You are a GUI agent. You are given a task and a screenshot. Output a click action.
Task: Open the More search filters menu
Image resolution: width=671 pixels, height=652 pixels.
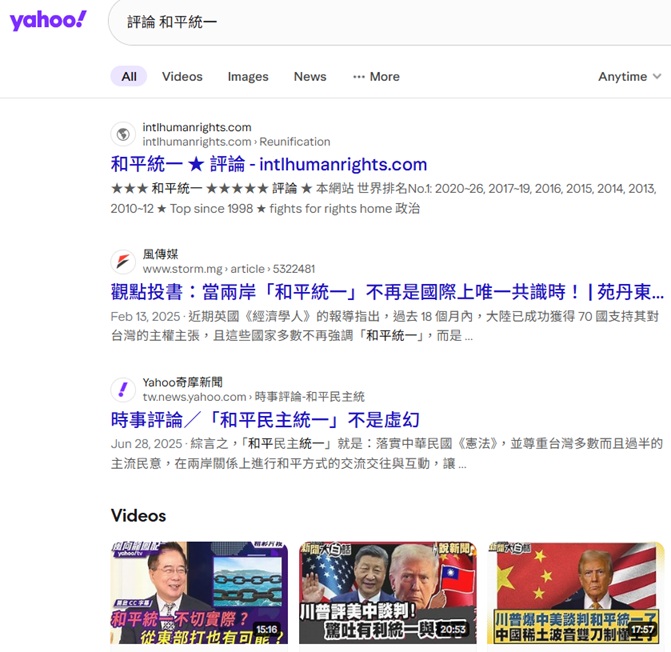click(376, 76)
